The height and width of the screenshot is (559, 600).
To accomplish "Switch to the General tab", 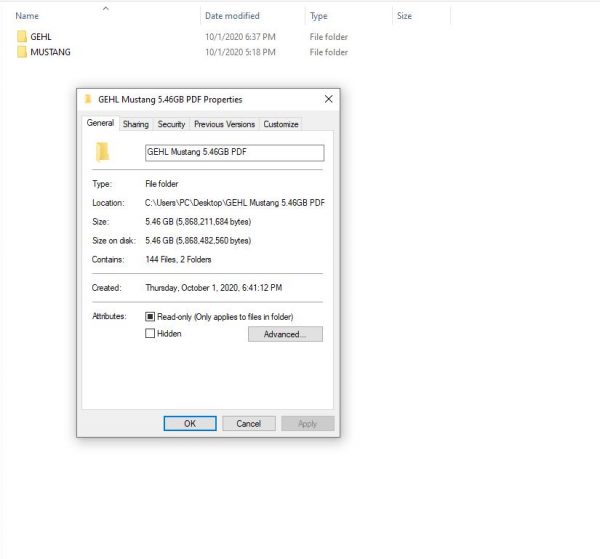I will 100,123.
